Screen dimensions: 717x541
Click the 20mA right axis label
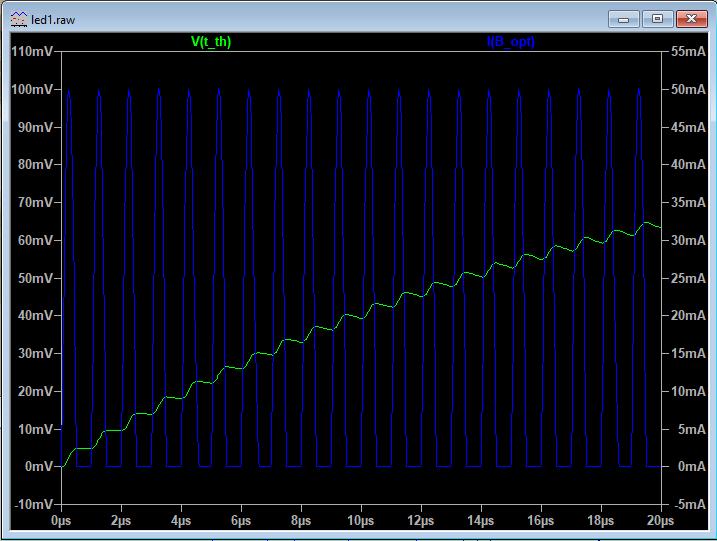[688, 315]
